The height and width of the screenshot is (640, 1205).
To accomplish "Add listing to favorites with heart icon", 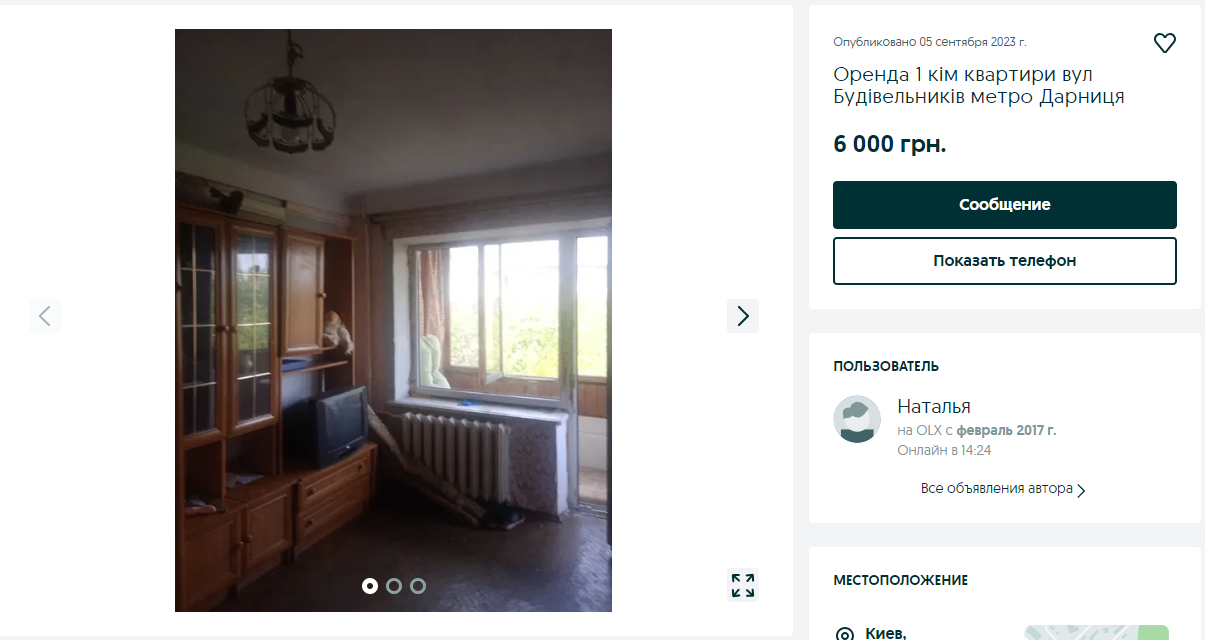I will tap(1164, 43).
